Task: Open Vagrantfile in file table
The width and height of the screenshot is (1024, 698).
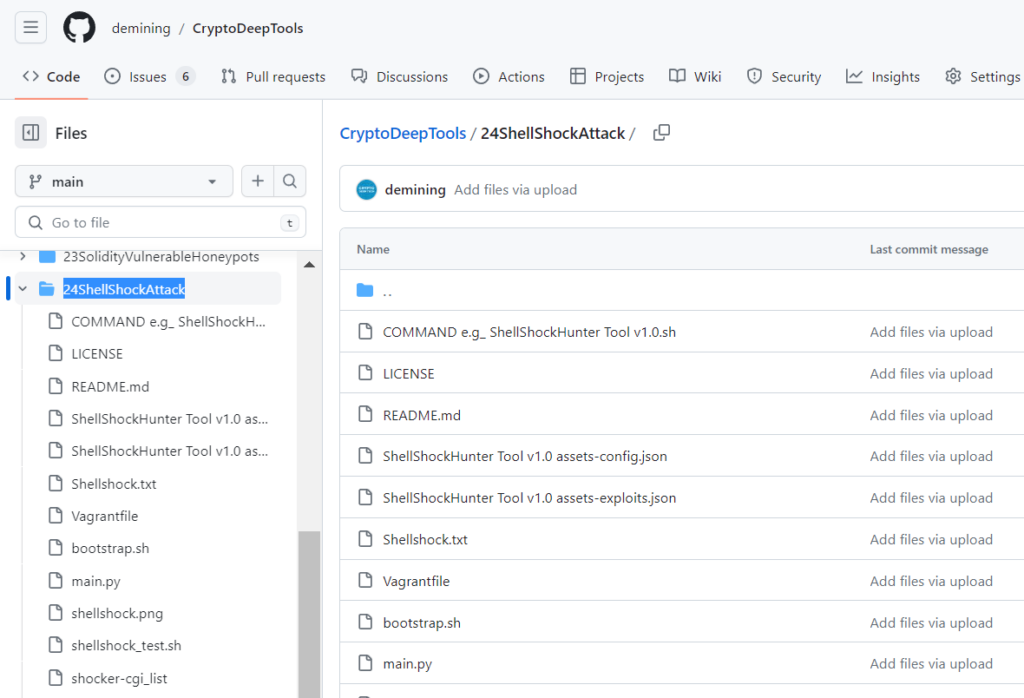Action: tap(416, 581)
